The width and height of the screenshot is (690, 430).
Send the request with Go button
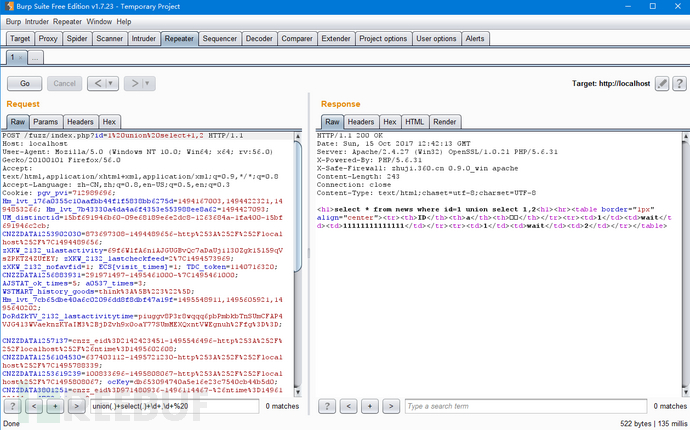25,83
